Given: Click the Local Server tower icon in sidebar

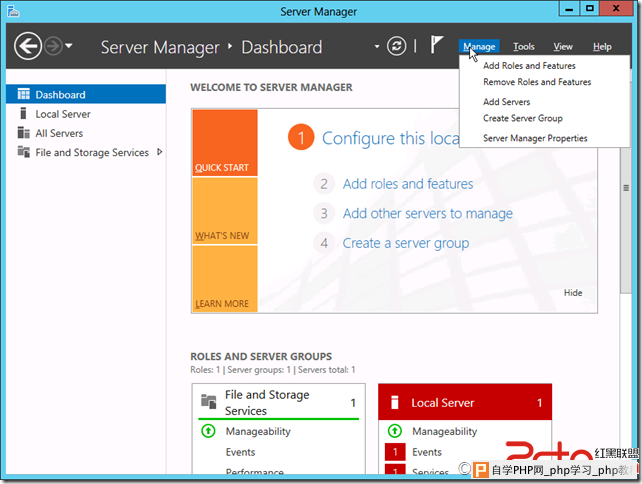Looking at the screenshot, I should tap(23, 113).
